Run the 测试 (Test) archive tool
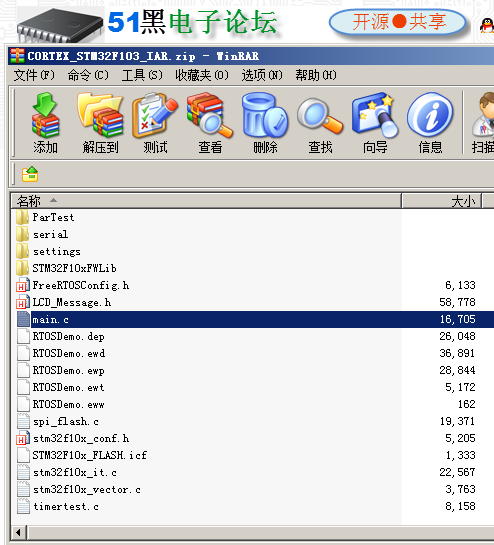 (155, 123)
